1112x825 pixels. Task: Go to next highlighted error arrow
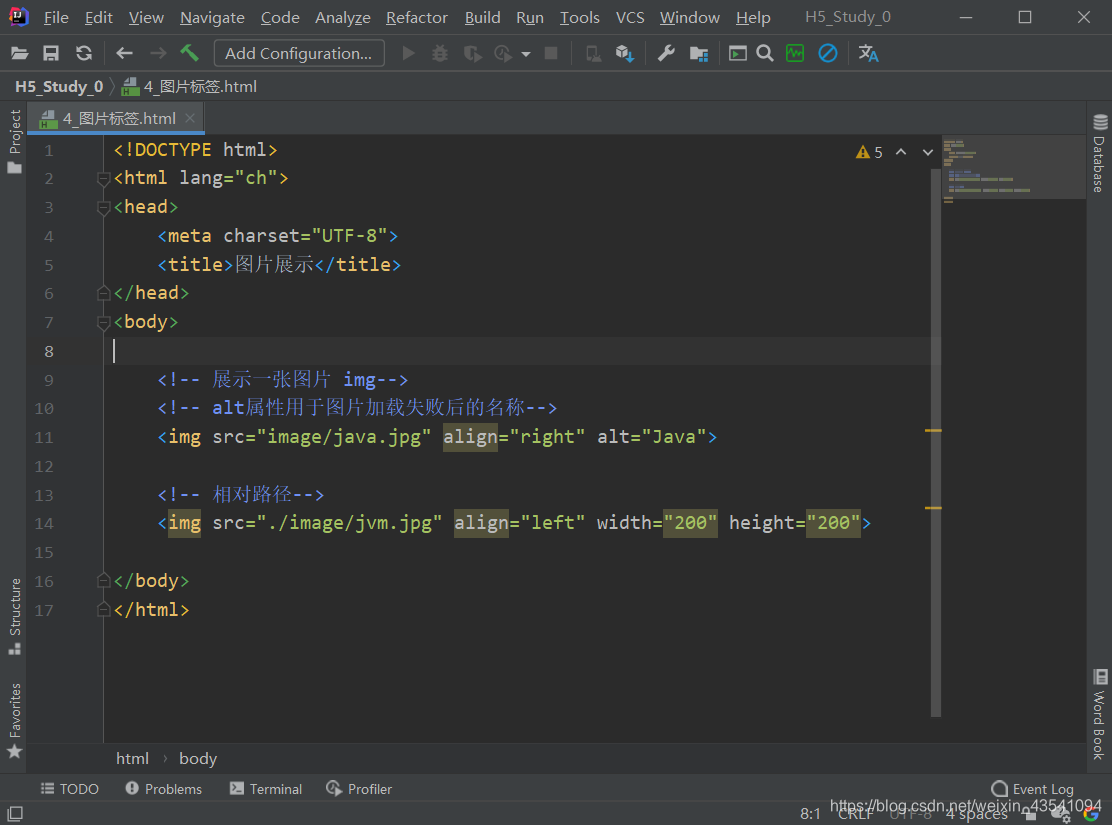coord(928,152)
